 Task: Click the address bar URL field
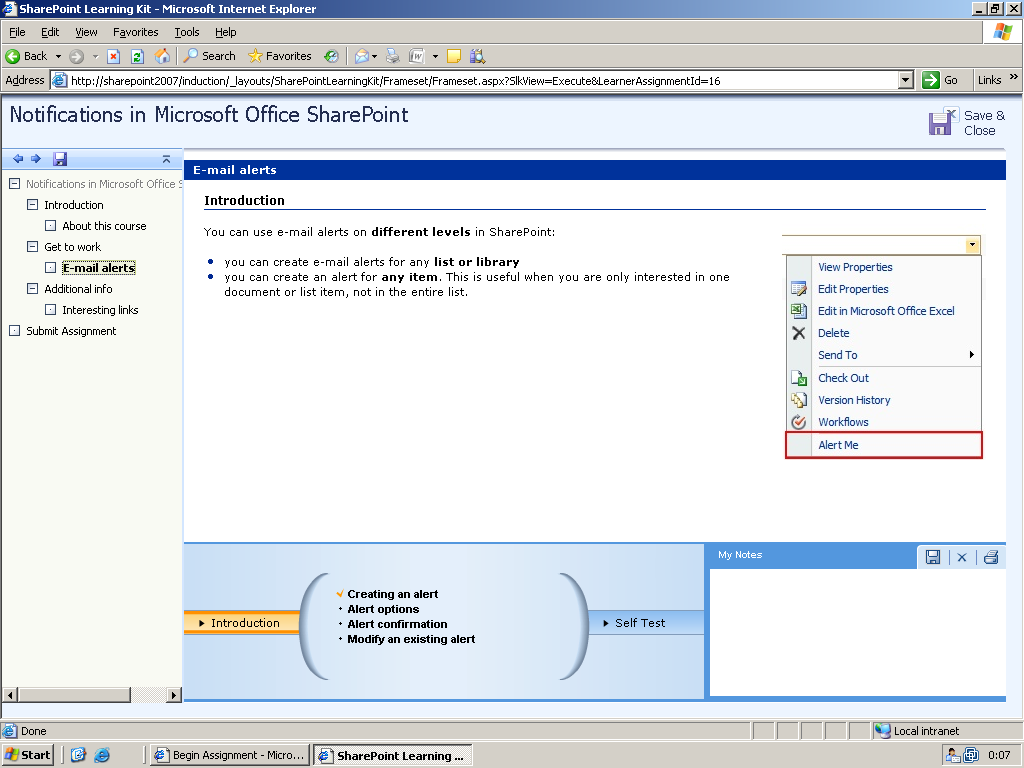click(475, 80)
